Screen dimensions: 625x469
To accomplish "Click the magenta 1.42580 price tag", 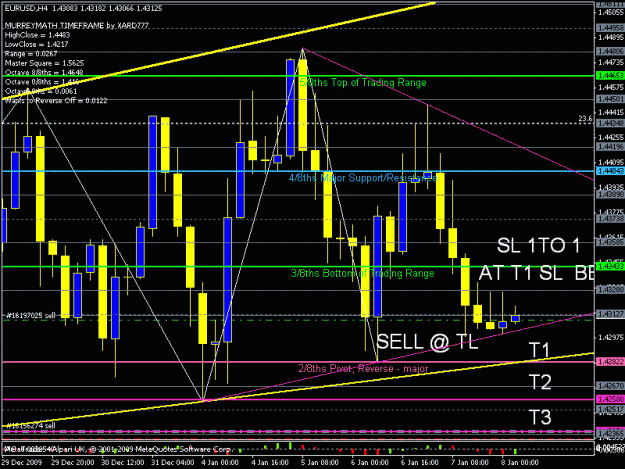I will (x=610, y=399).
